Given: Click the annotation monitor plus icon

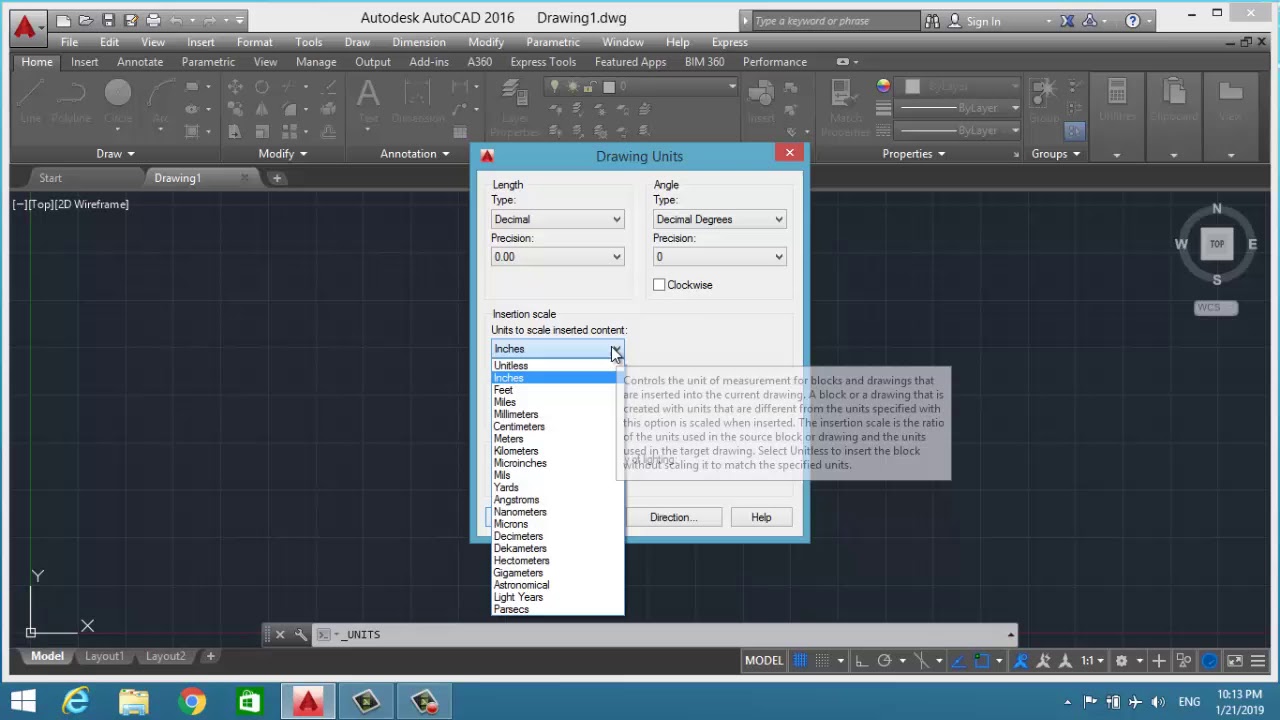Looking at the screenshot, I should click(1158, 660).
